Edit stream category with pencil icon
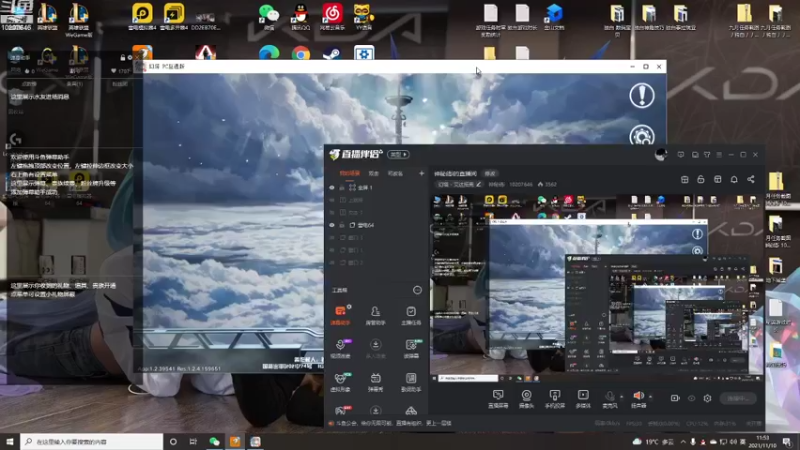 (x=479, y=184)
